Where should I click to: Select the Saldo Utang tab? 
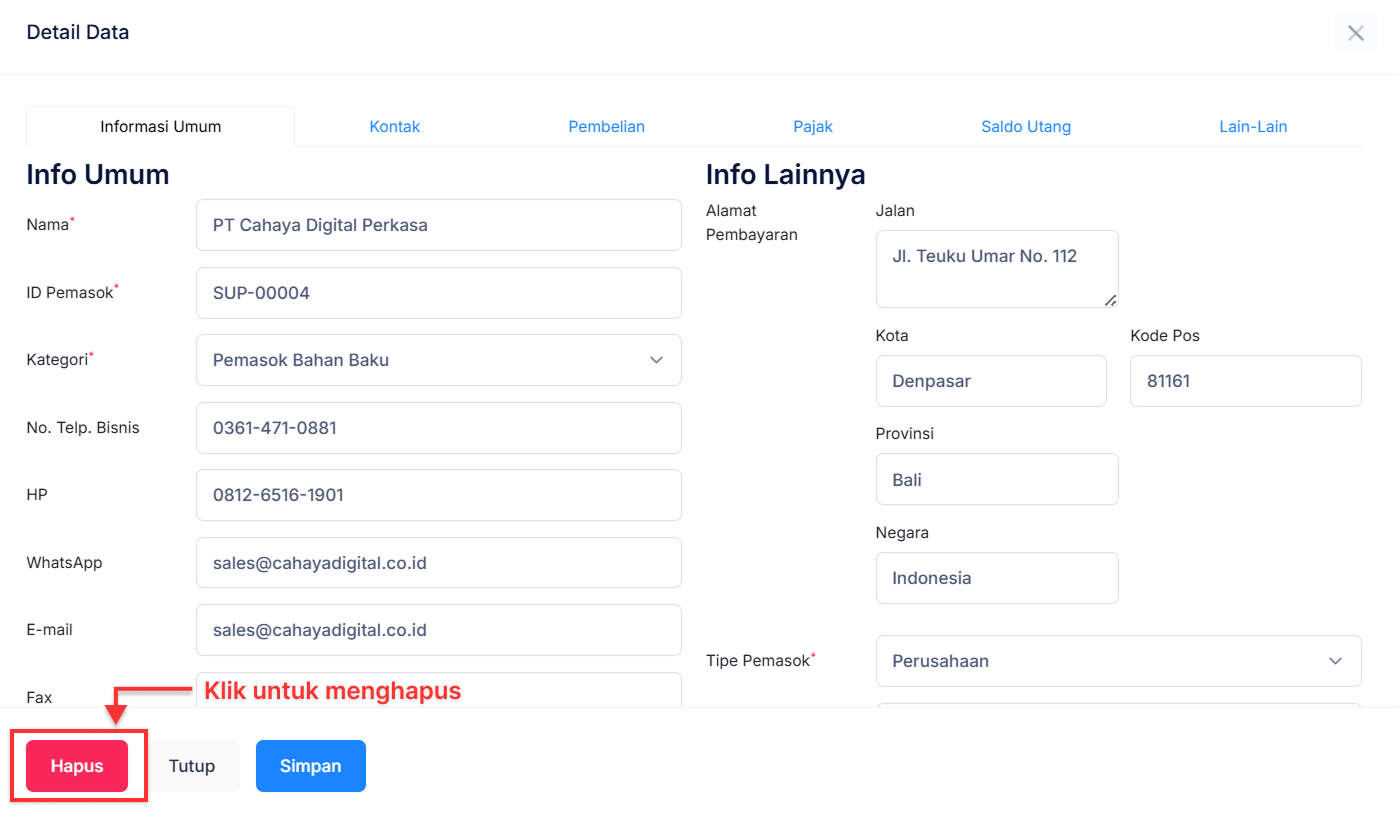[1025, 127]
